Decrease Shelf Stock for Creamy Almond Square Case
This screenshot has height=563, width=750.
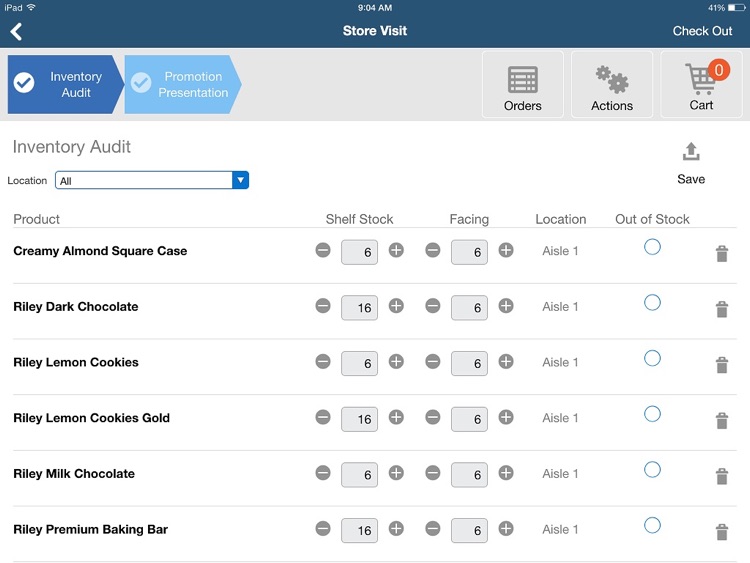tap(323, 250)
